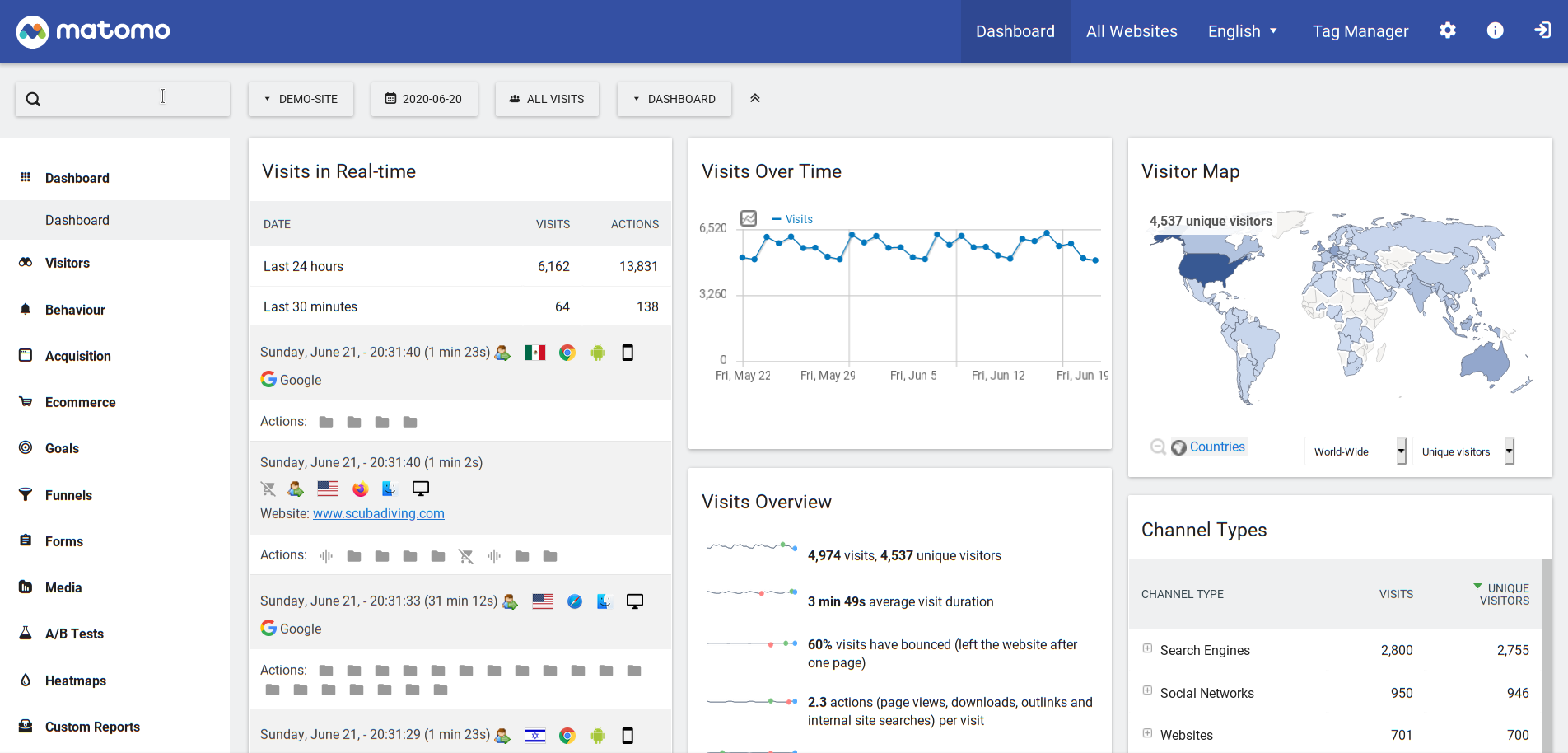Open the settings gear icon
Screen dimensions: 1568x753
tap(1448, 30)
